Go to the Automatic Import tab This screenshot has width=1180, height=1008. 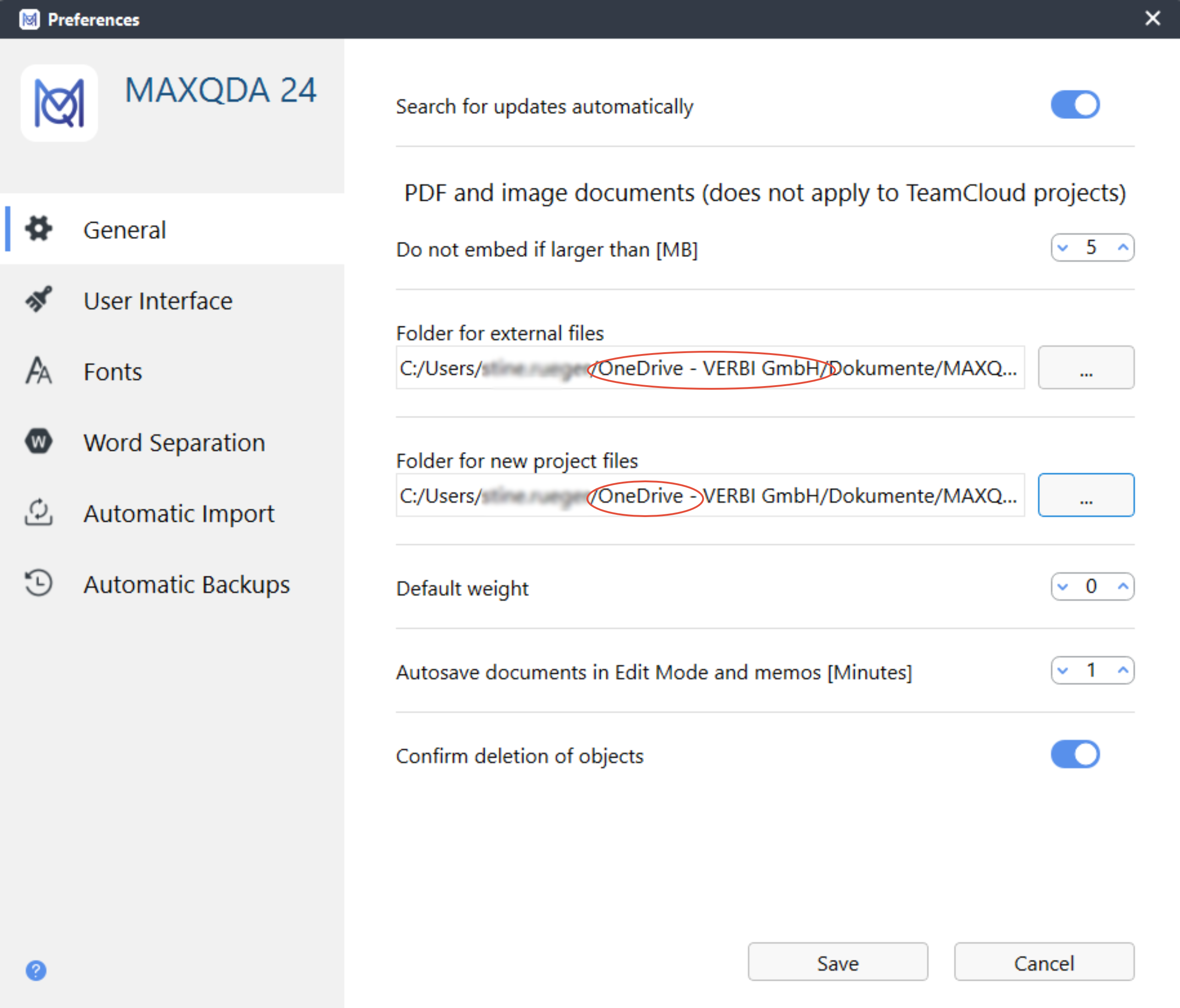(x=172, y=513)
